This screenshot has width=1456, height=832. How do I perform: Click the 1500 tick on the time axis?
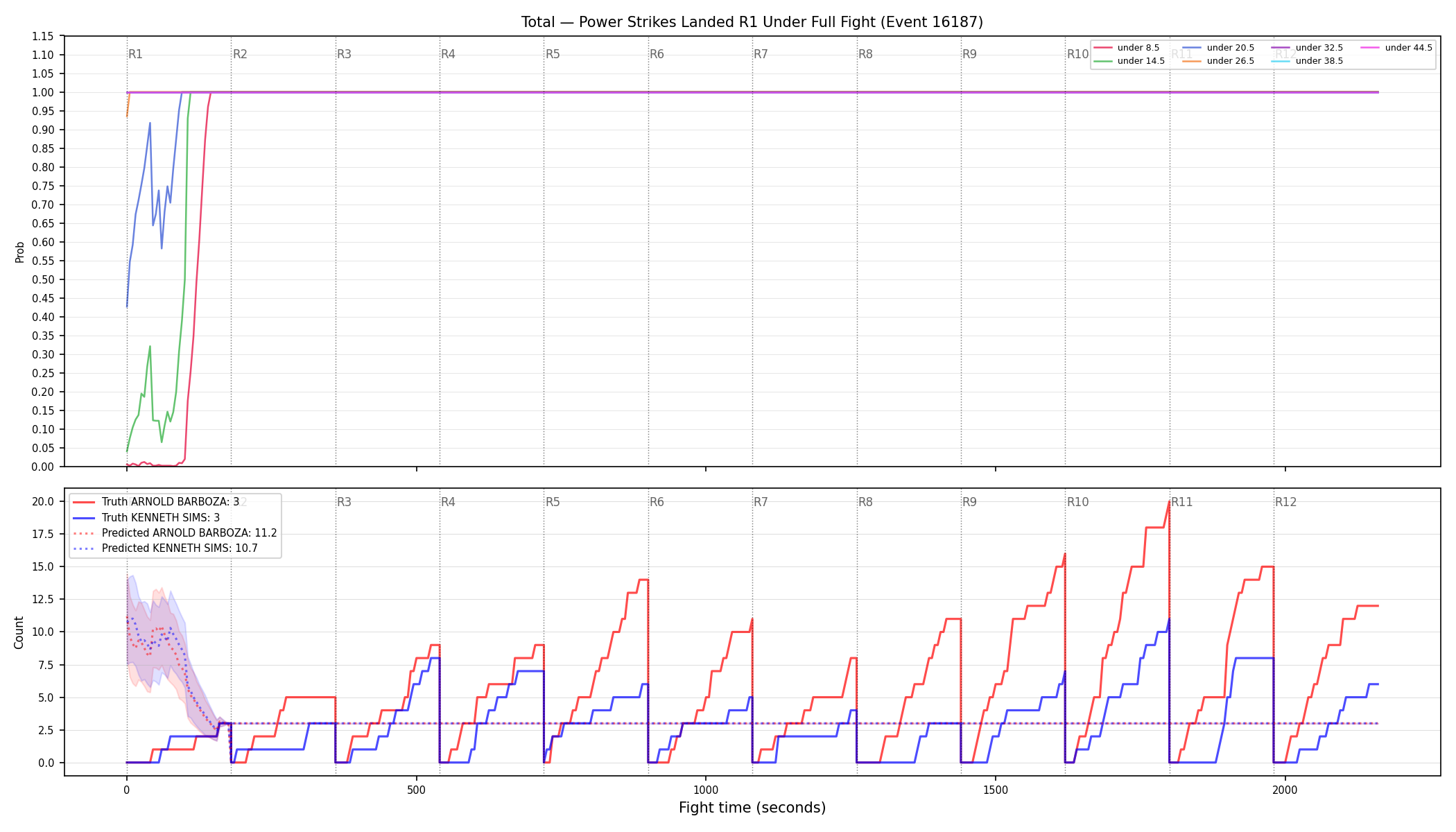pos(996,790)
